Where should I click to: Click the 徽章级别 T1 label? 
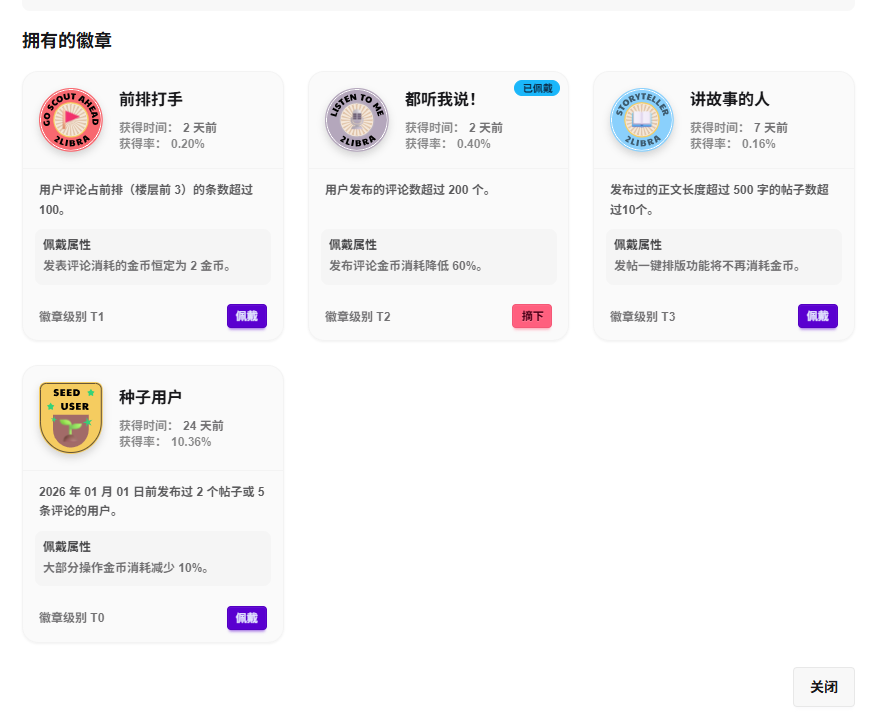[72, 317]
